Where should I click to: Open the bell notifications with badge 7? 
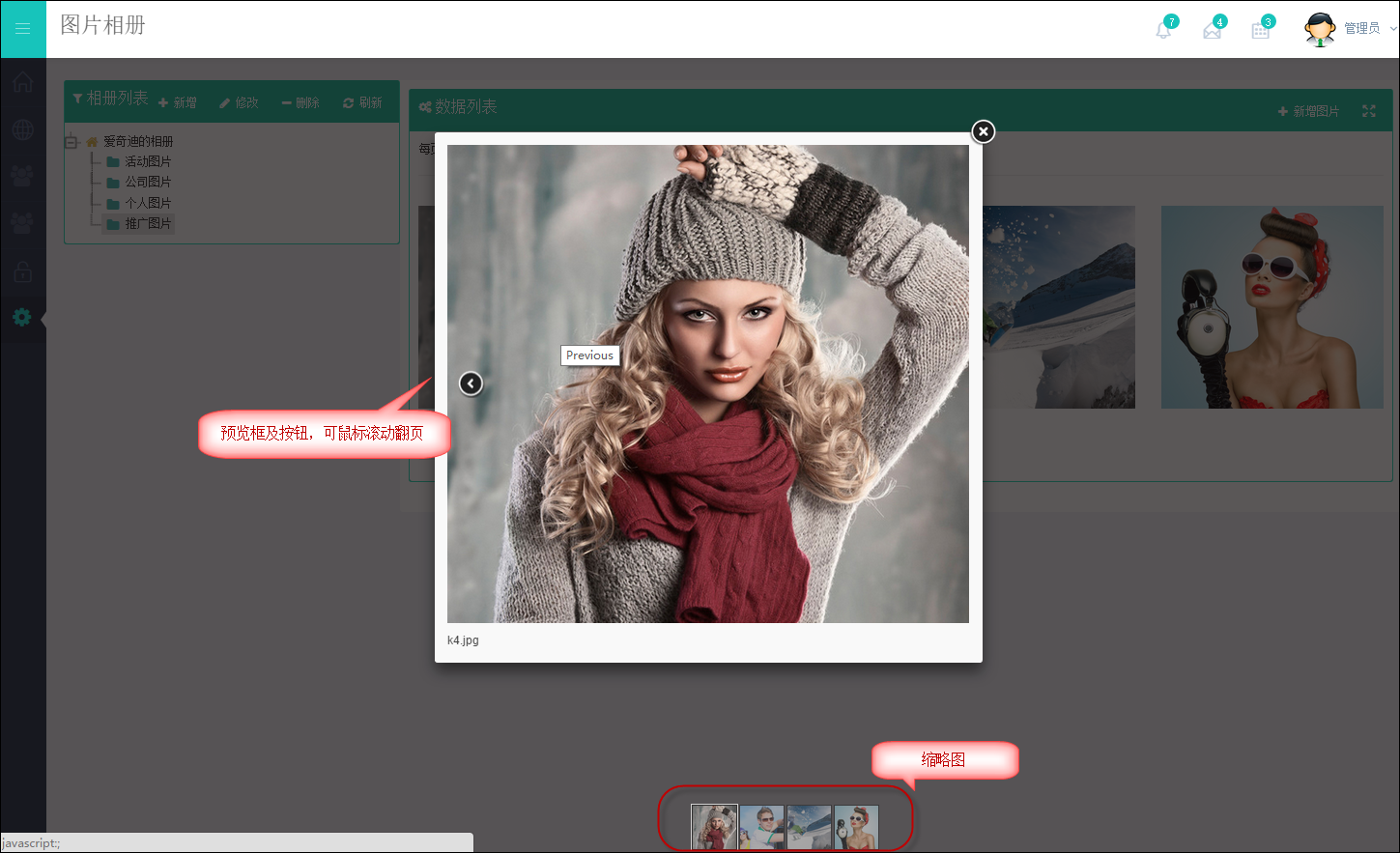tap(1164, 29)
